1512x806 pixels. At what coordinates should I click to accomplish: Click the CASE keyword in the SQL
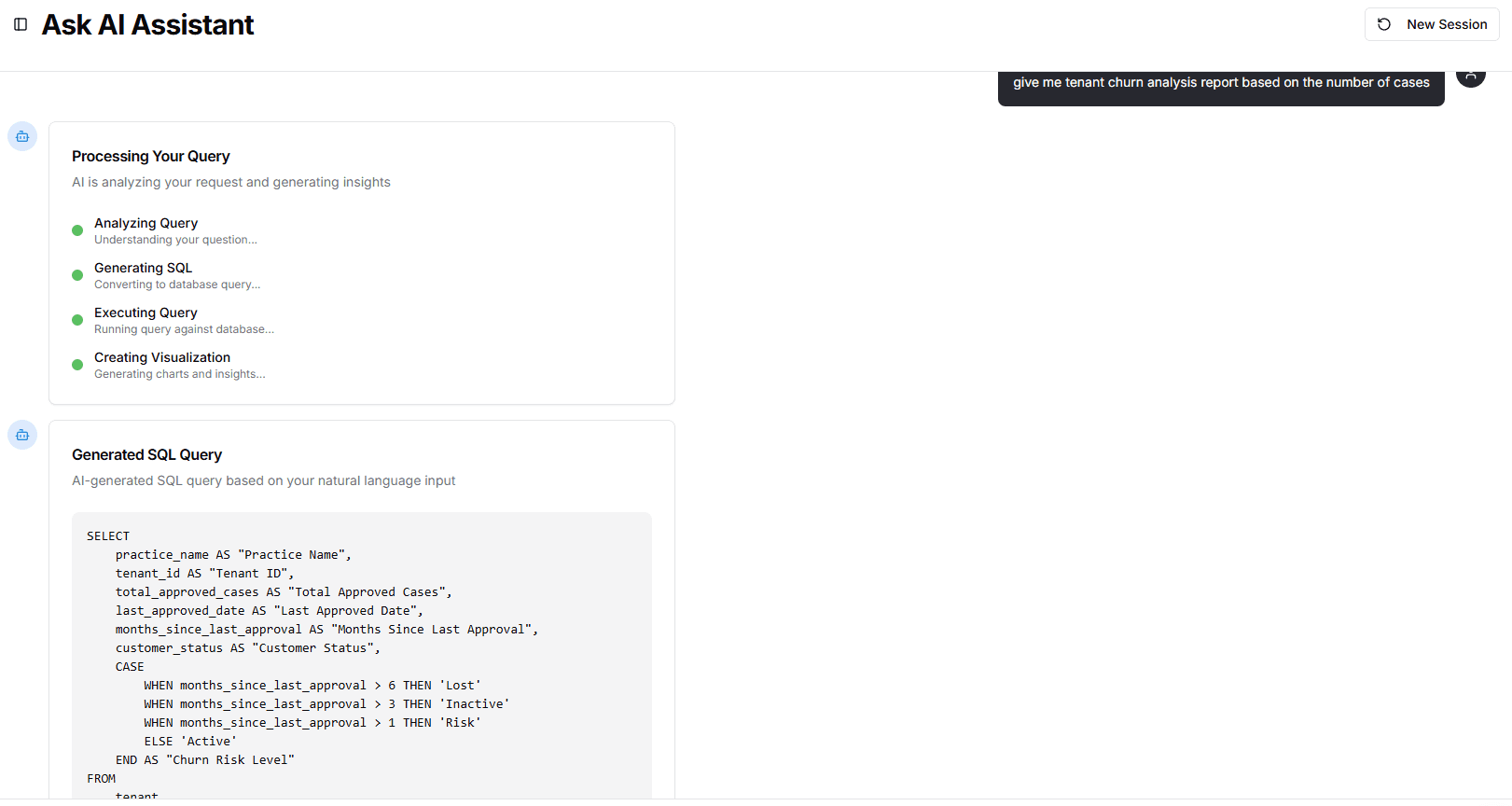point(130,667)
